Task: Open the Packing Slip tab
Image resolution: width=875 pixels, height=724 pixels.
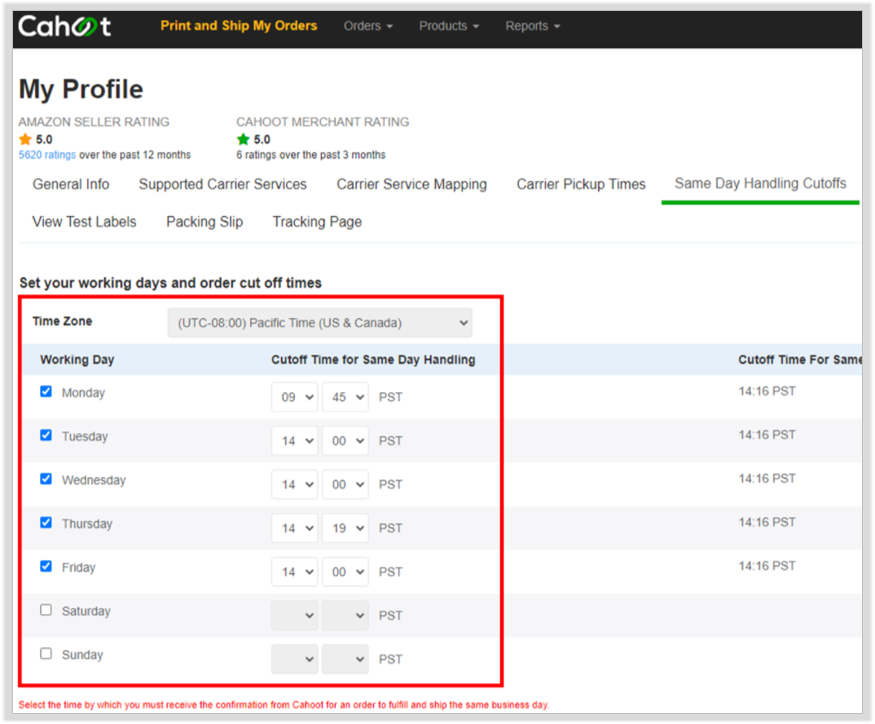Action: tap(204, 222)
